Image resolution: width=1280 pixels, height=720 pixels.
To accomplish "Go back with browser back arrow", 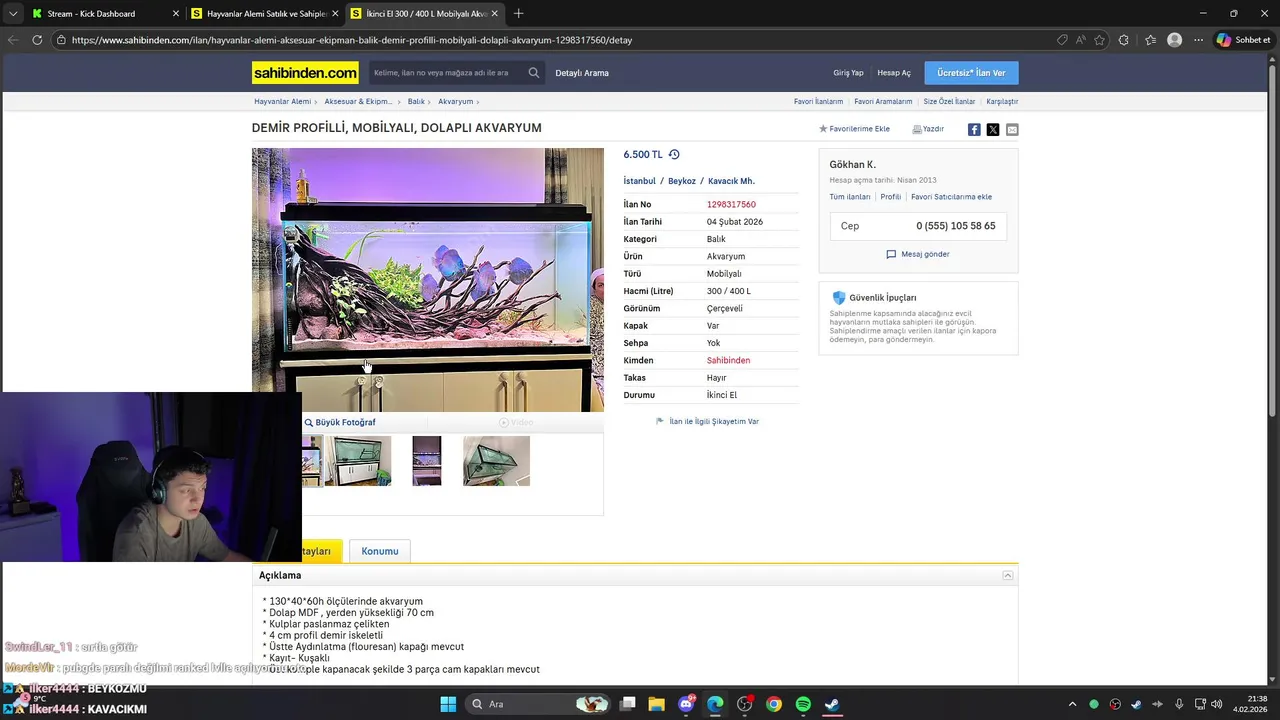I will tap(13, 40).
